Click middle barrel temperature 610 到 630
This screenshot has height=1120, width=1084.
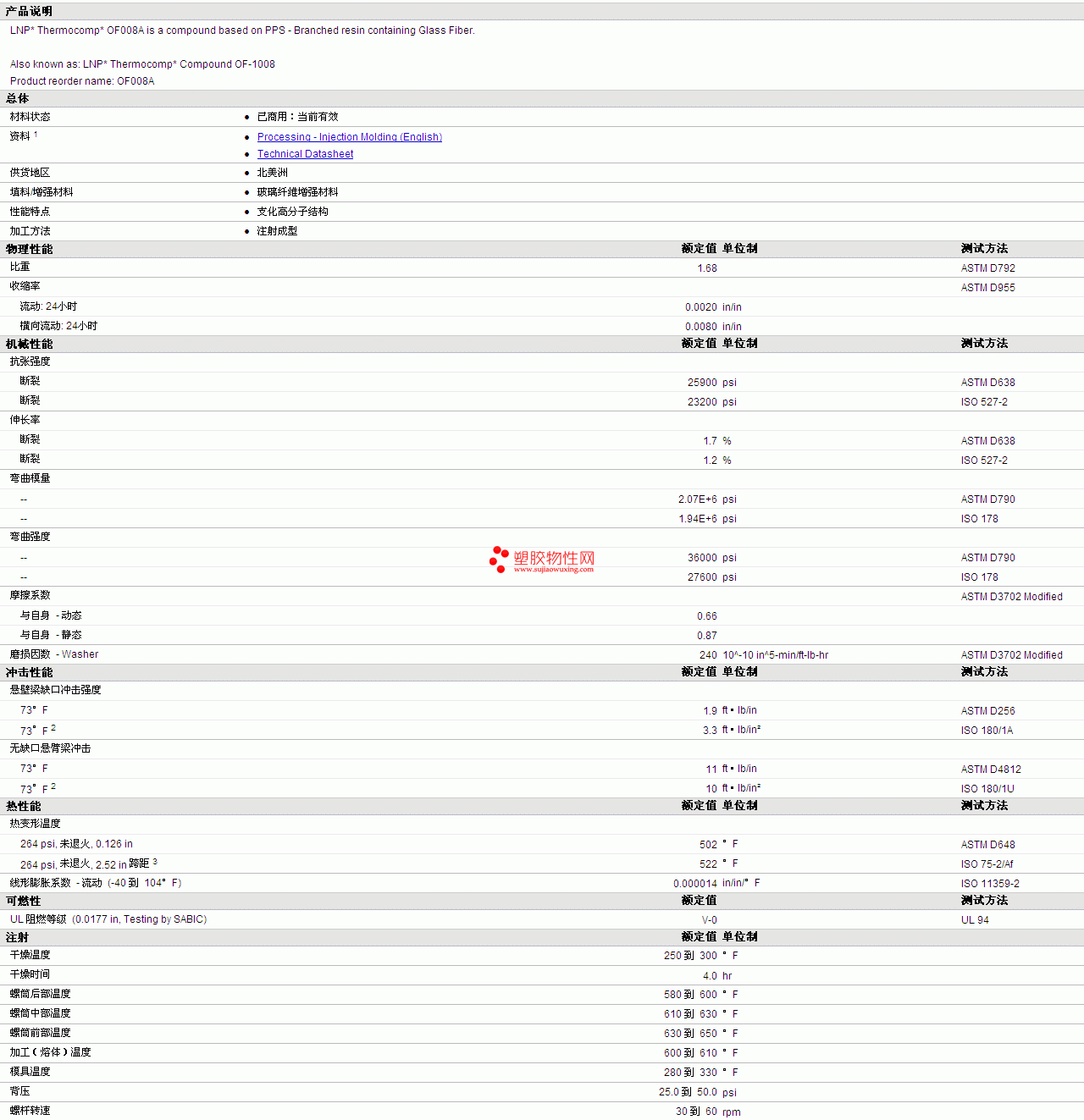(x=690, y=1014)
